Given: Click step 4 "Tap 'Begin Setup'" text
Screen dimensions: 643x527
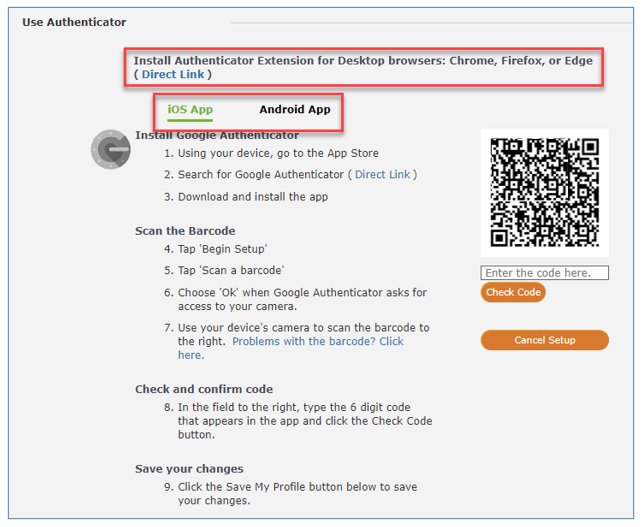Looking at the screenshot, I should coord(223,249).
